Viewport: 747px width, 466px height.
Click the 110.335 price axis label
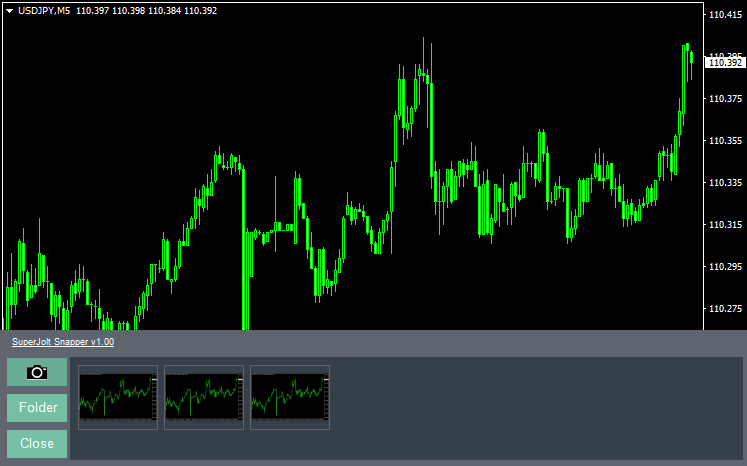(724, 183)
